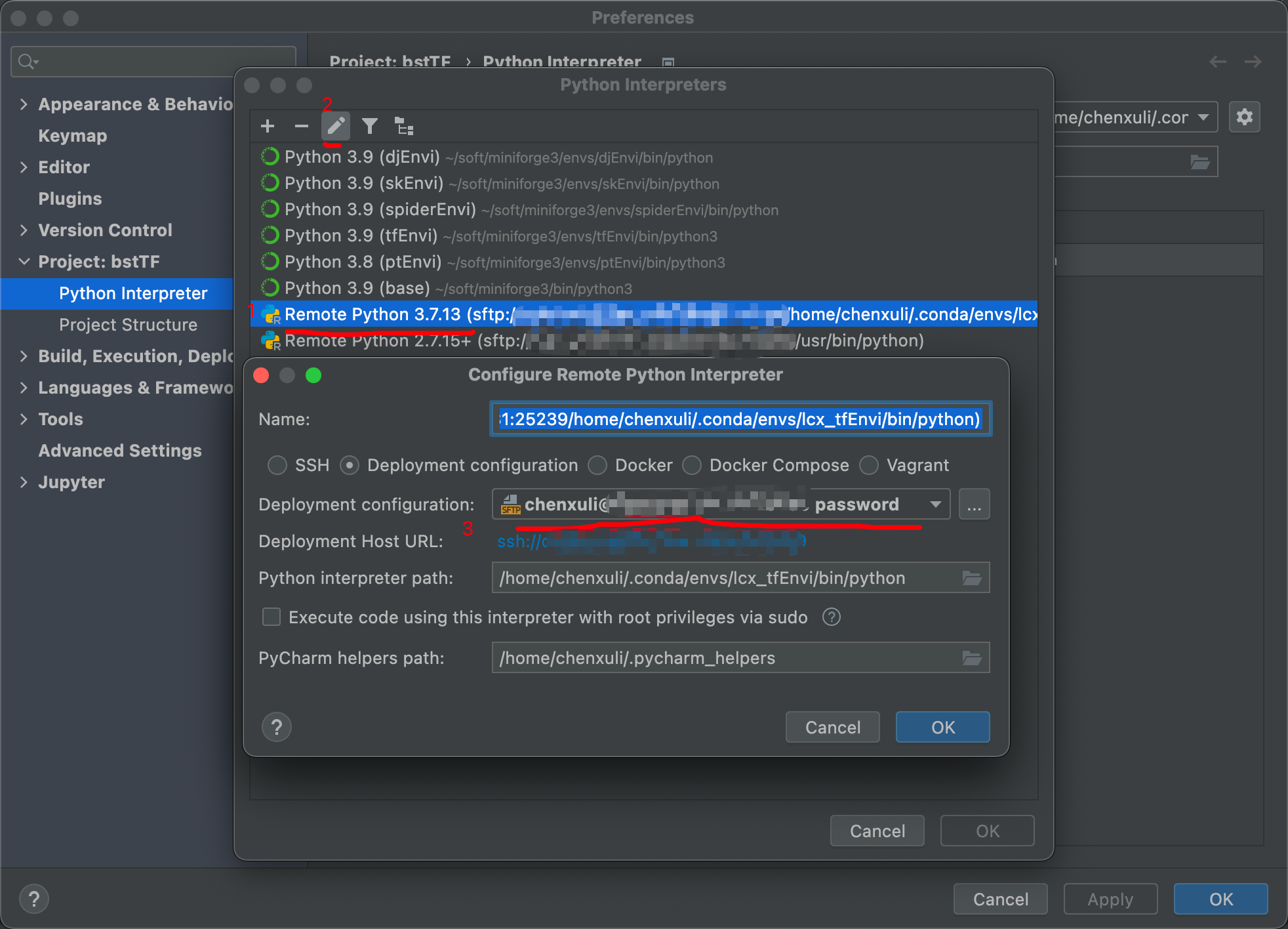Select Python 3.8 (ptEnvi) interpreter
The height and width of the screenshot is (929, 1288).
coord(644,262)
